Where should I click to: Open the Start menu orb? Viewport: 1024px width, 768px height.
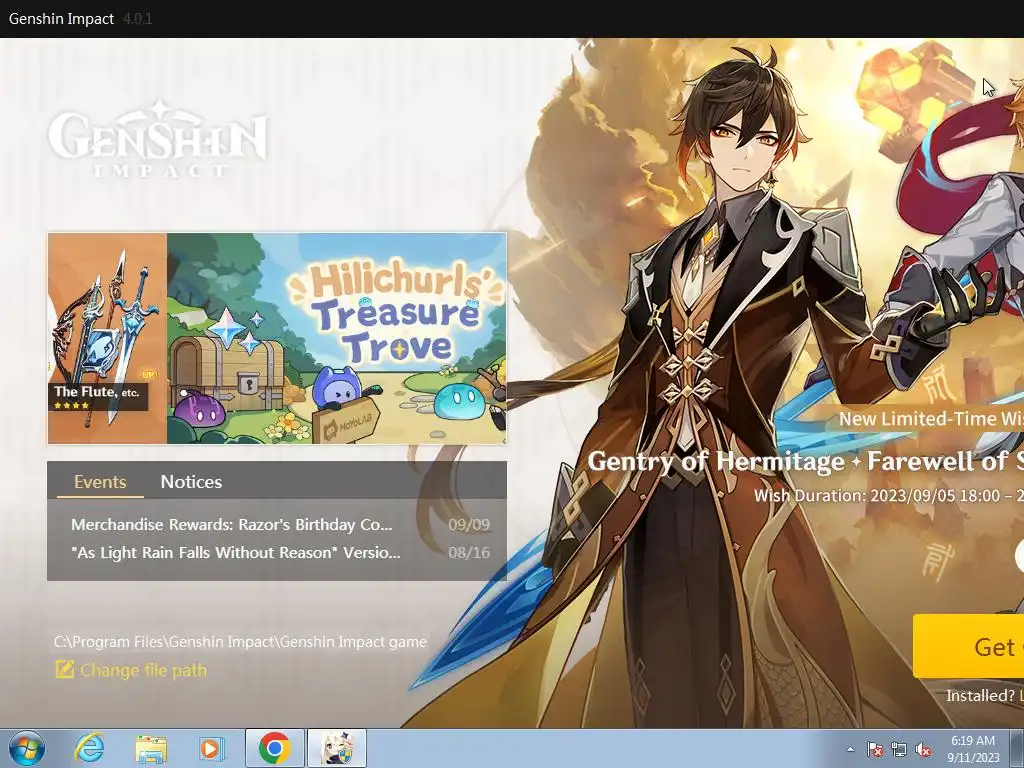tap(27, 748)
